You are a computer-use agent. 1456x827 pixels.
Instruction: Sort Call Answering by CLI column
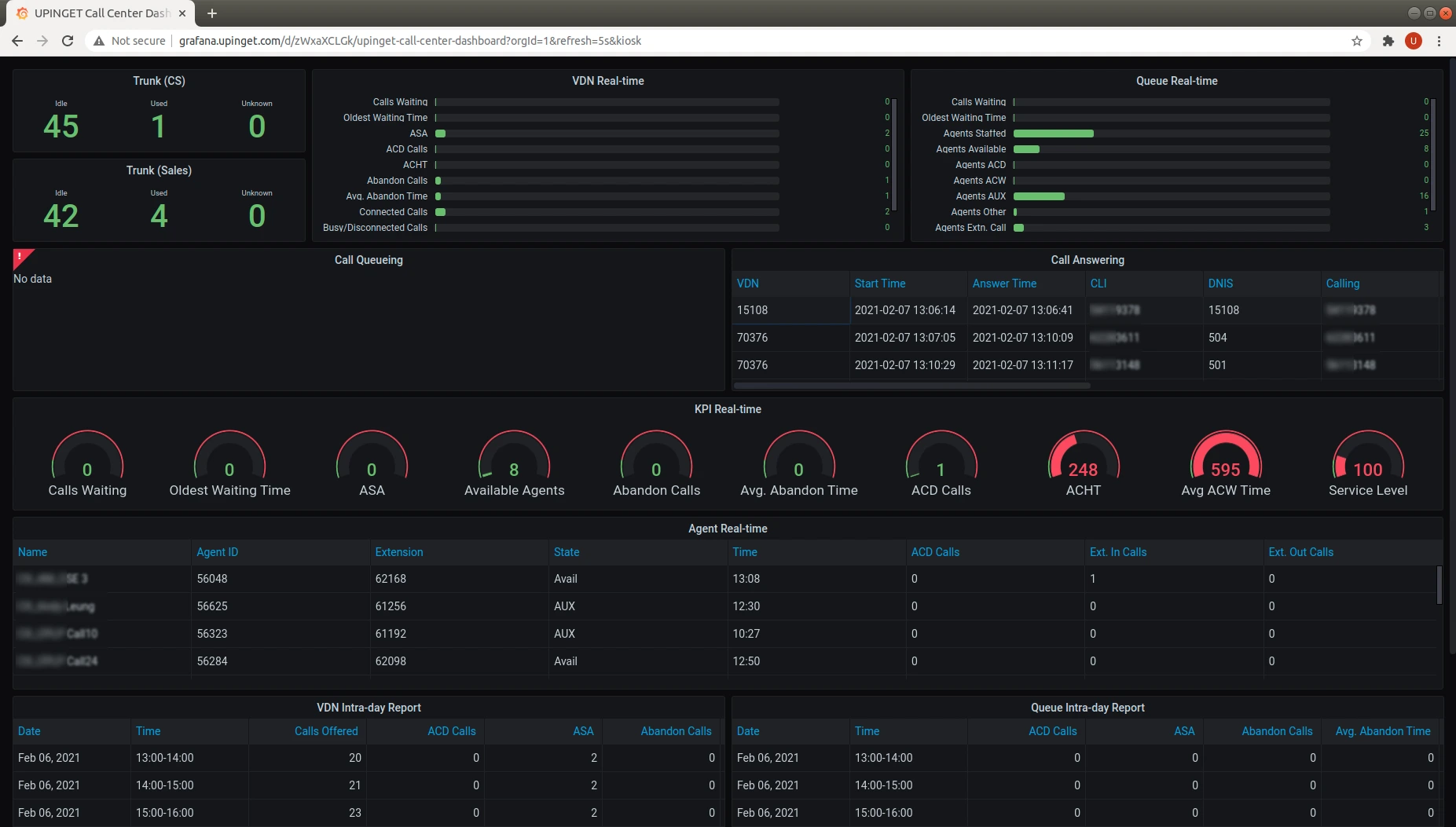(1098, 284)
